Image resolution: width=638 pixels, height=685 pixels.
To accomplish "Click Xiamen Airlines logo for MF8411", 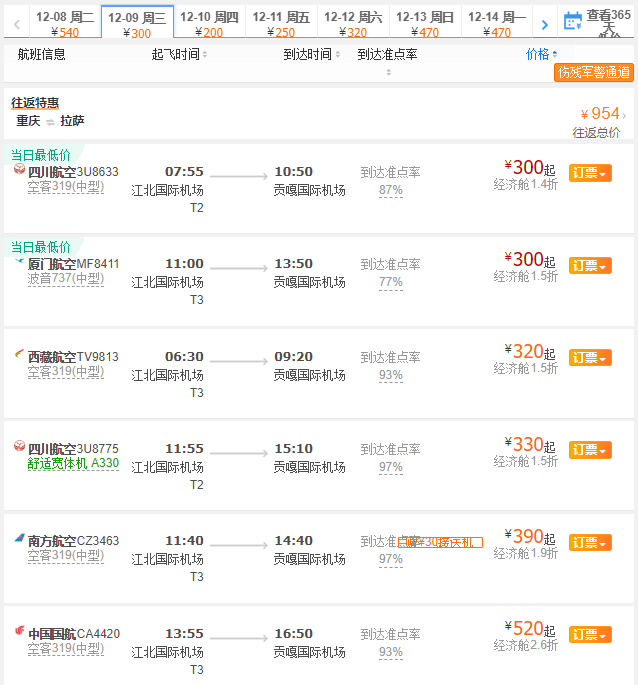I will 19,261.
